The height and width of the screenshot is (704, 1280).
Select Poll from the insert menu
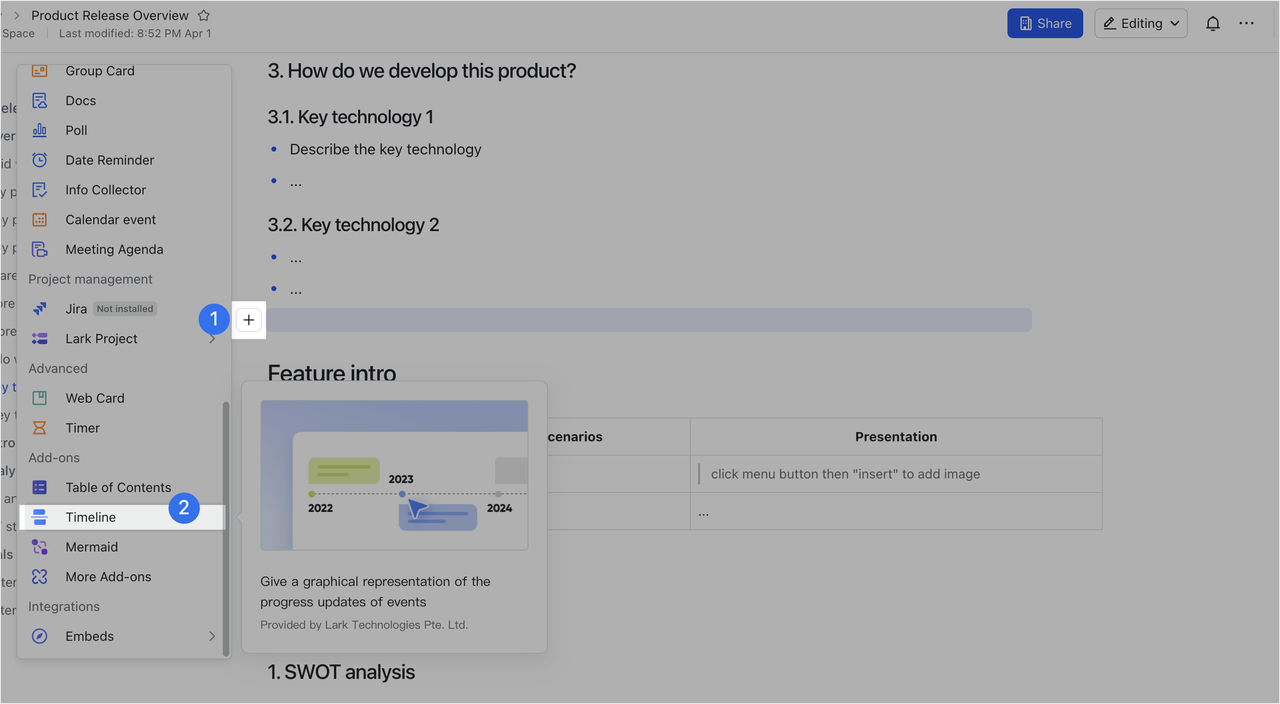point(124,130)
